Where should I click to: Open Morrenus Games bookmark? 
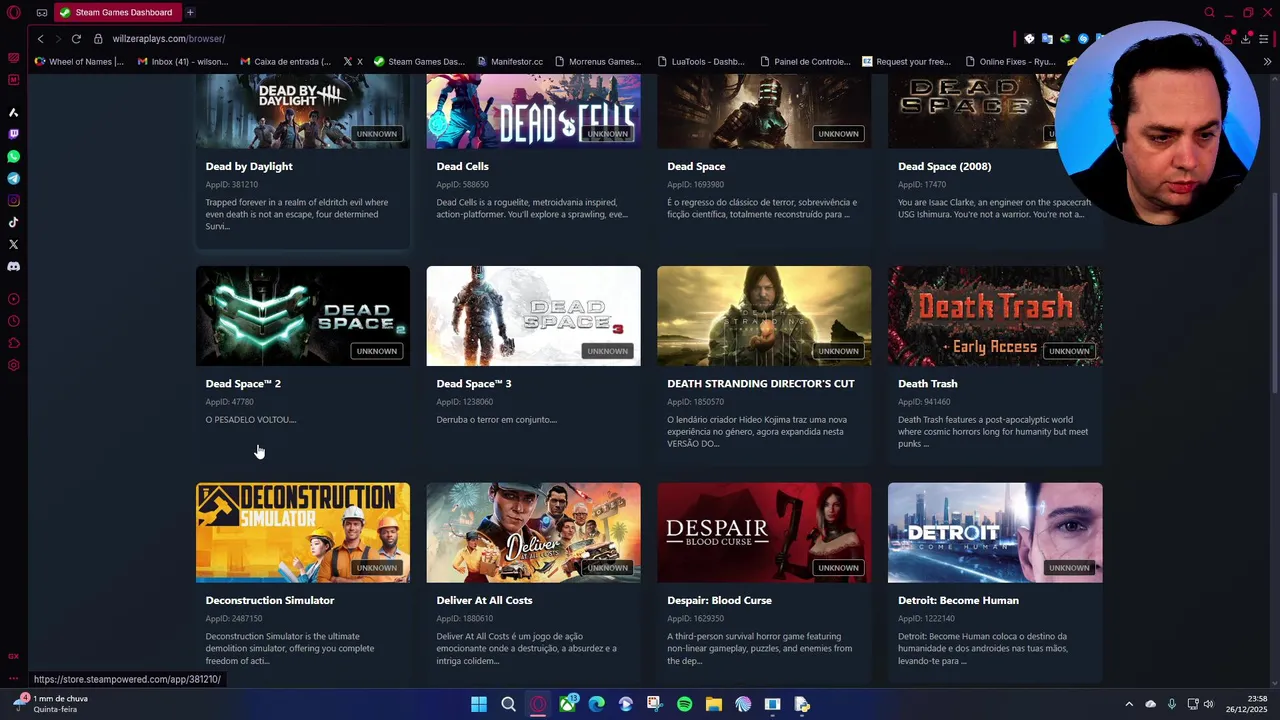tap(597, 61)
